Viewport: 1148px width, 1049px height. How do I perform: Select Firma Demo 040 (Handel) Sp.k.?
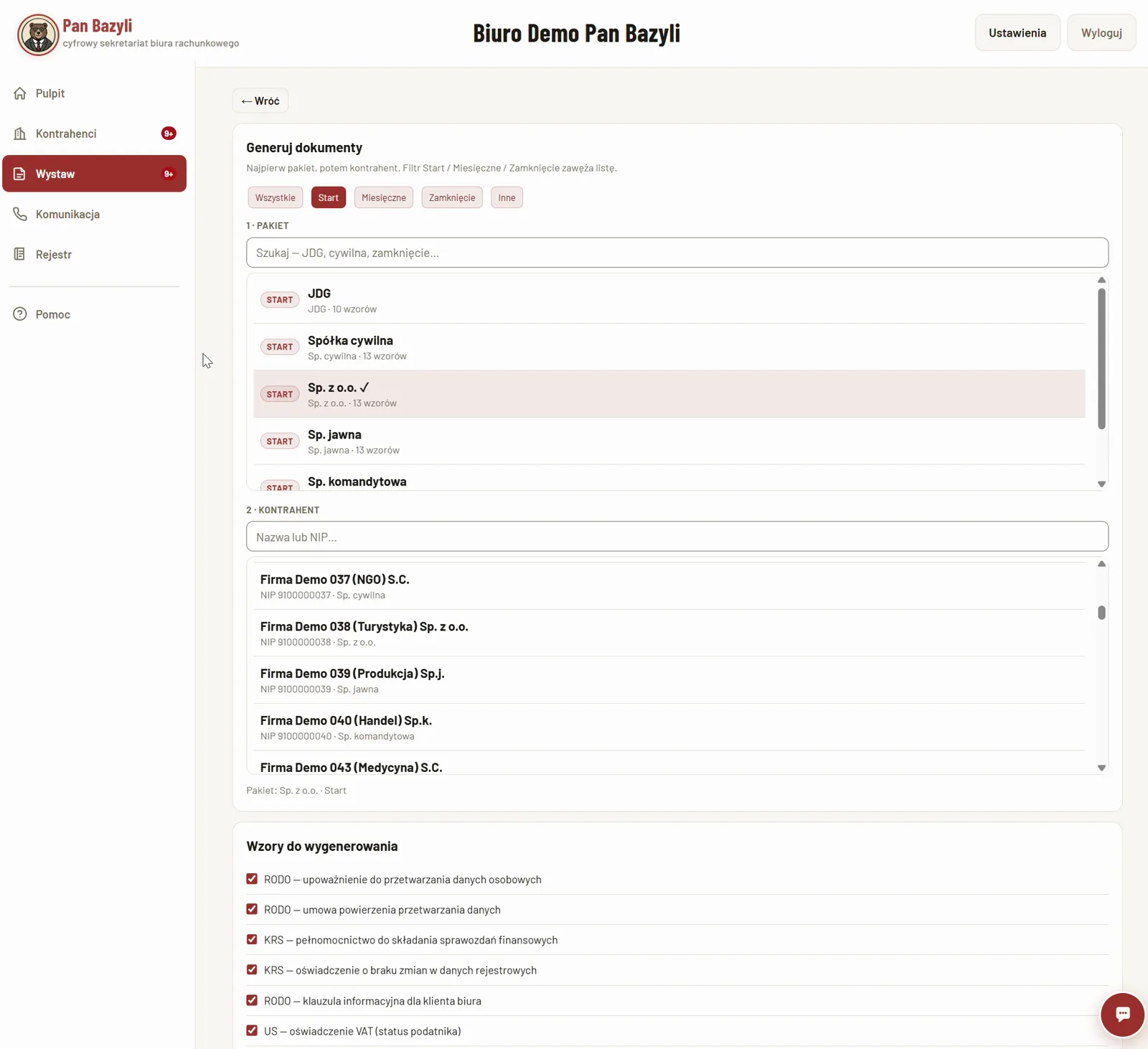click(x=669, y=727)
